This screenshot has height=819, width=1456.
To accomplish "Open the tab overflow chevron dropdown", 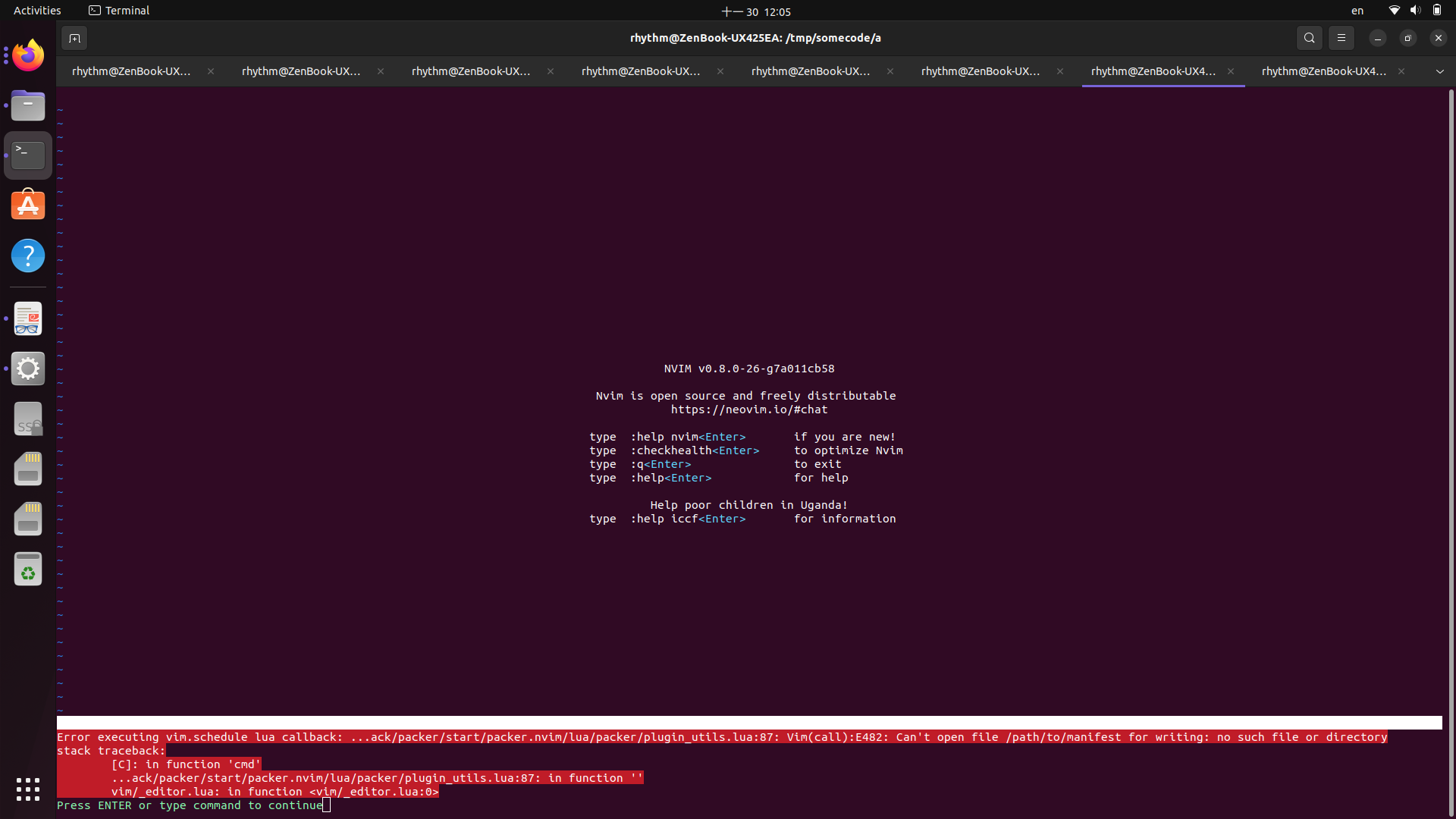I will coord(1439,71).
